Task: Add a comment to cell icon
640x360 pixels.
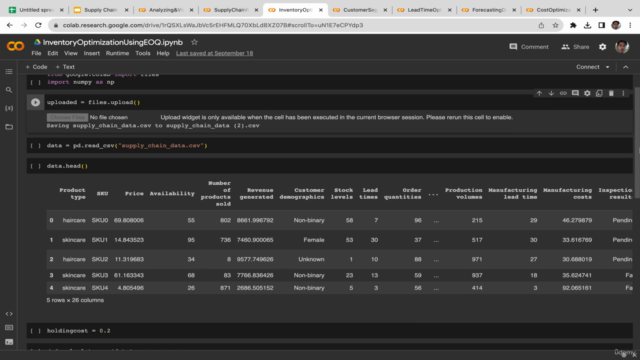Action: pos(575,93)
